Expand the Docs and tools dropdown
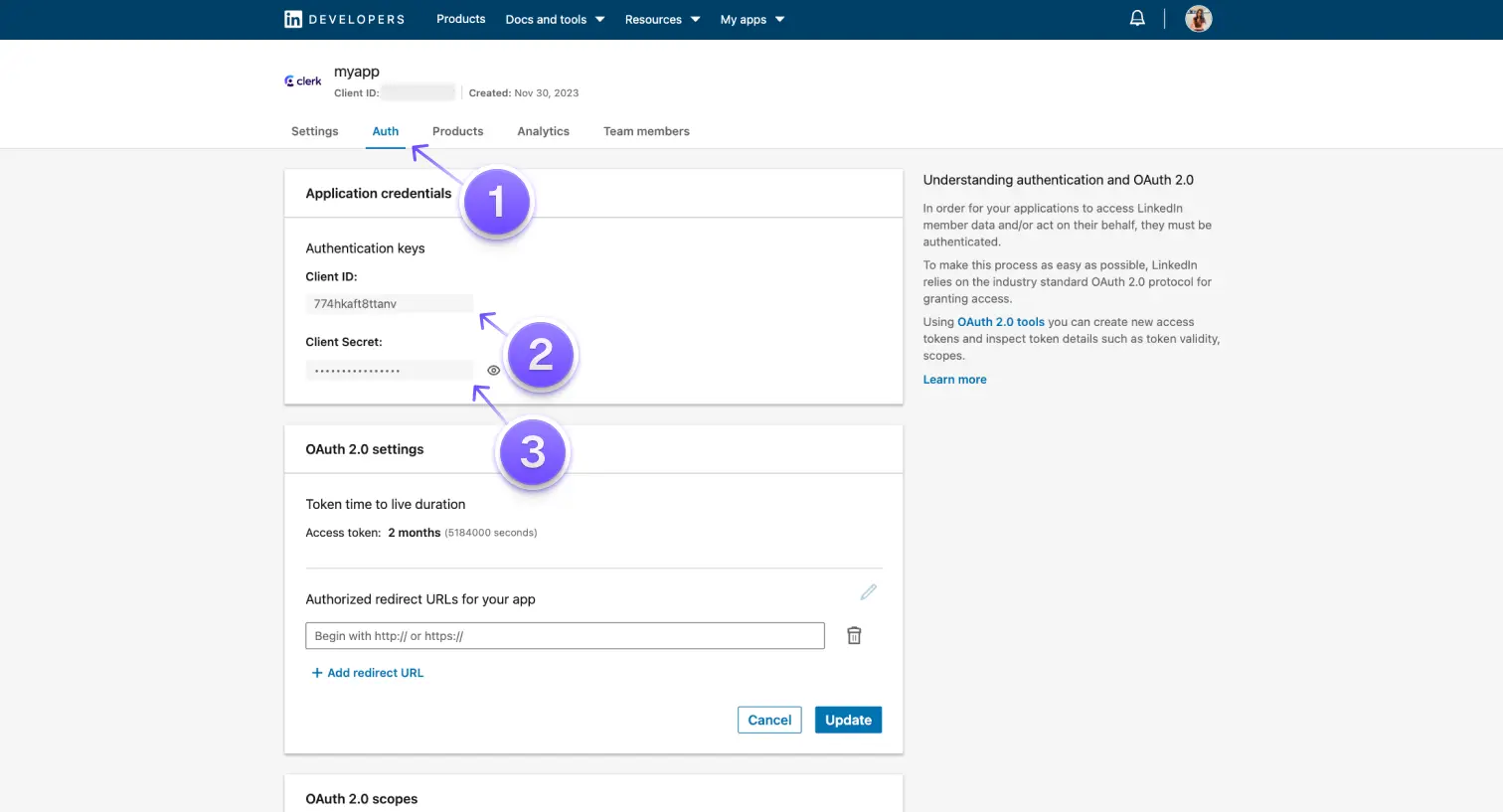This screenshot has width=1503, height=812. (x=554, y=19)
